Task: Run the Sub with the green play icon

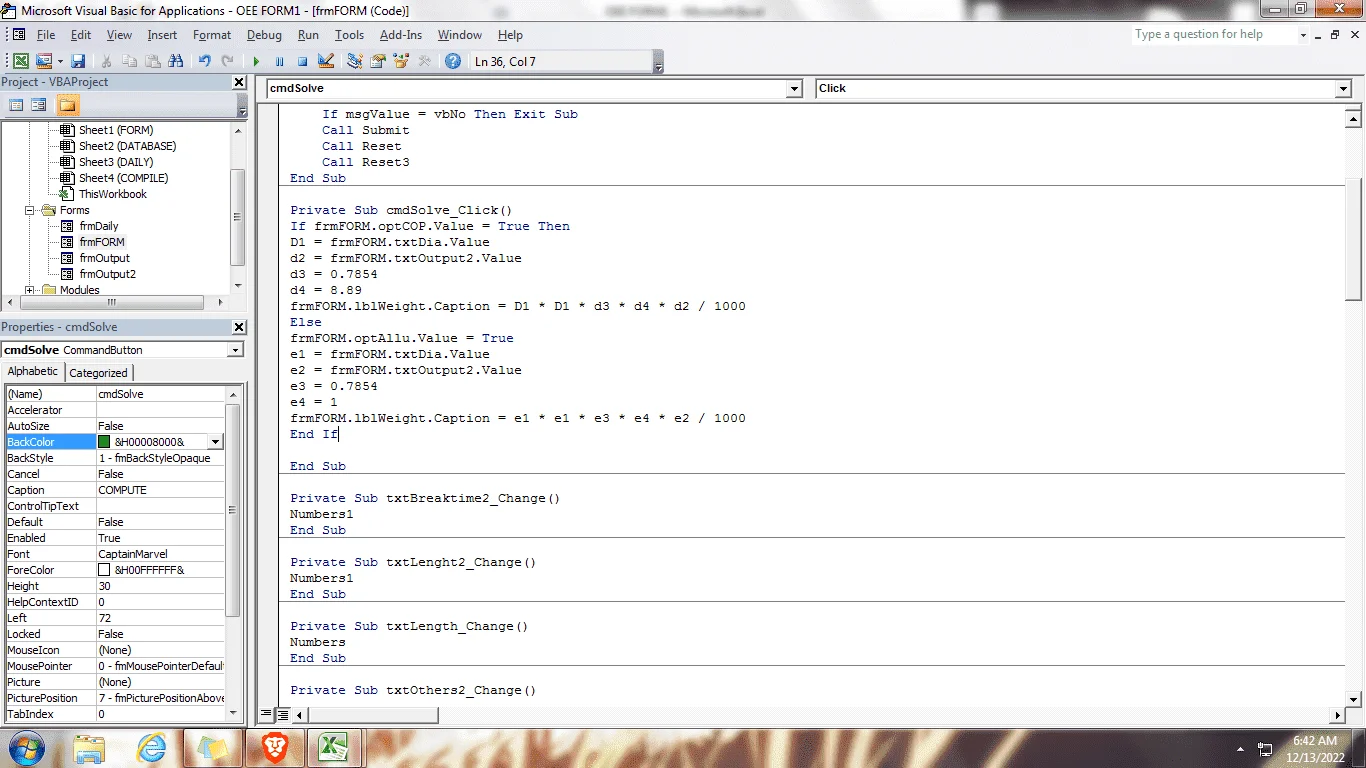Action: [x=256, y=61]
